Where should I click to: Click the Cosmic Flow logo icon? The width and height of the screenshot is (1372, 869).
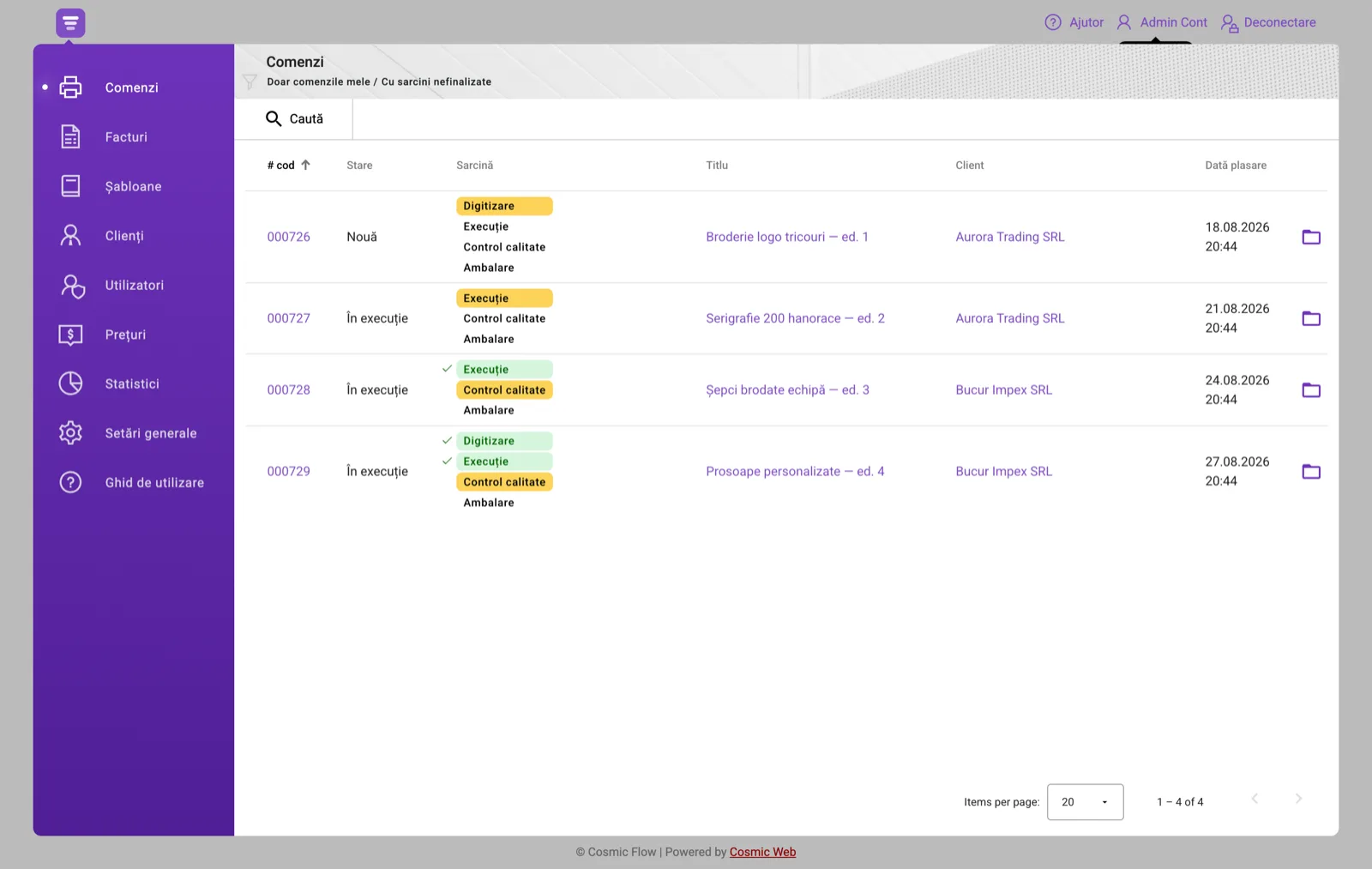click(x=70, y=23)
